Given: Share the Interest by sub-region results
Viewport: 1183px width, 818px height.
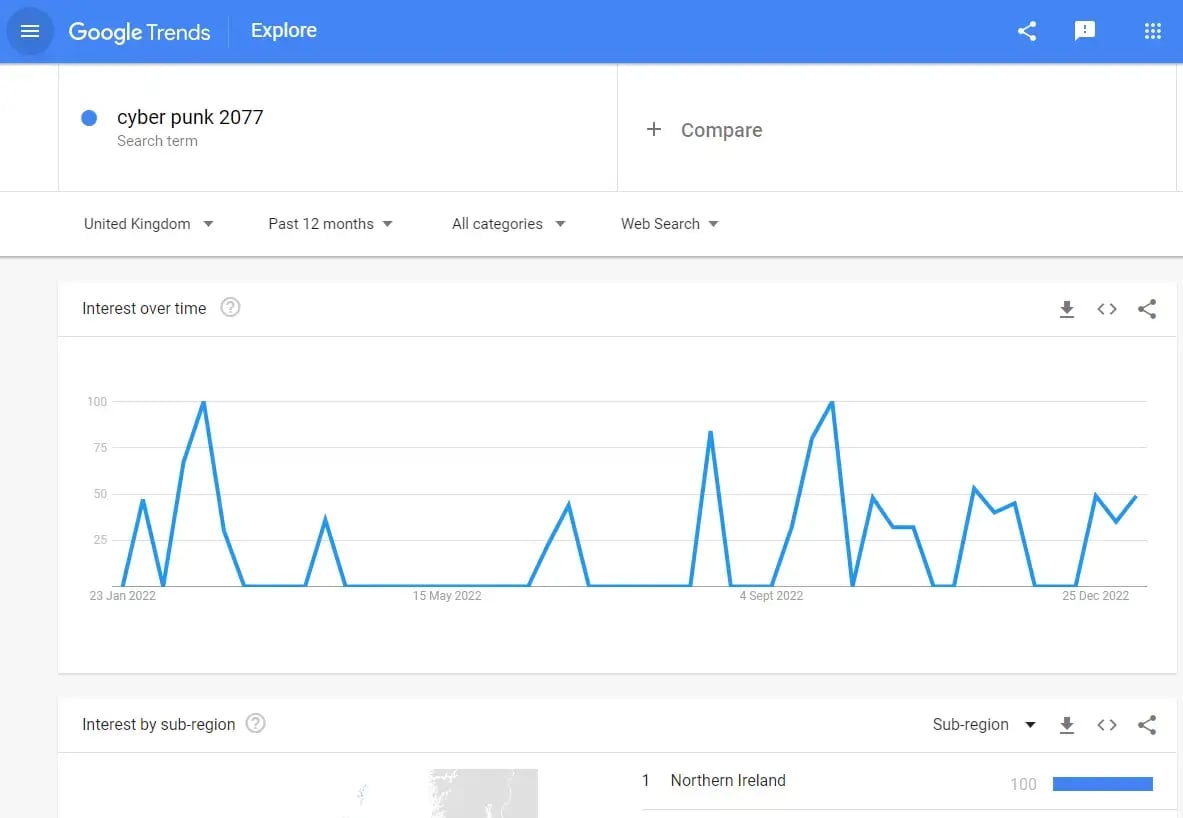Looking at the screenshot, I should [1146, 724].
